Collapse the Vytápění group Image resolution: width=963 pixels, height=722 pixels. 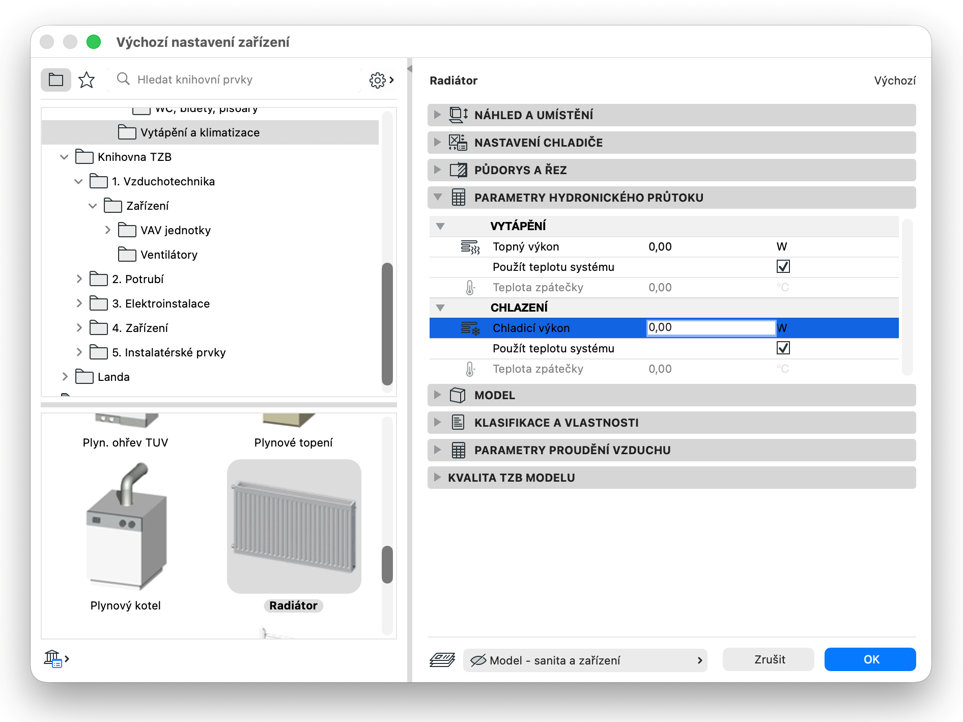tap(440, 227)
